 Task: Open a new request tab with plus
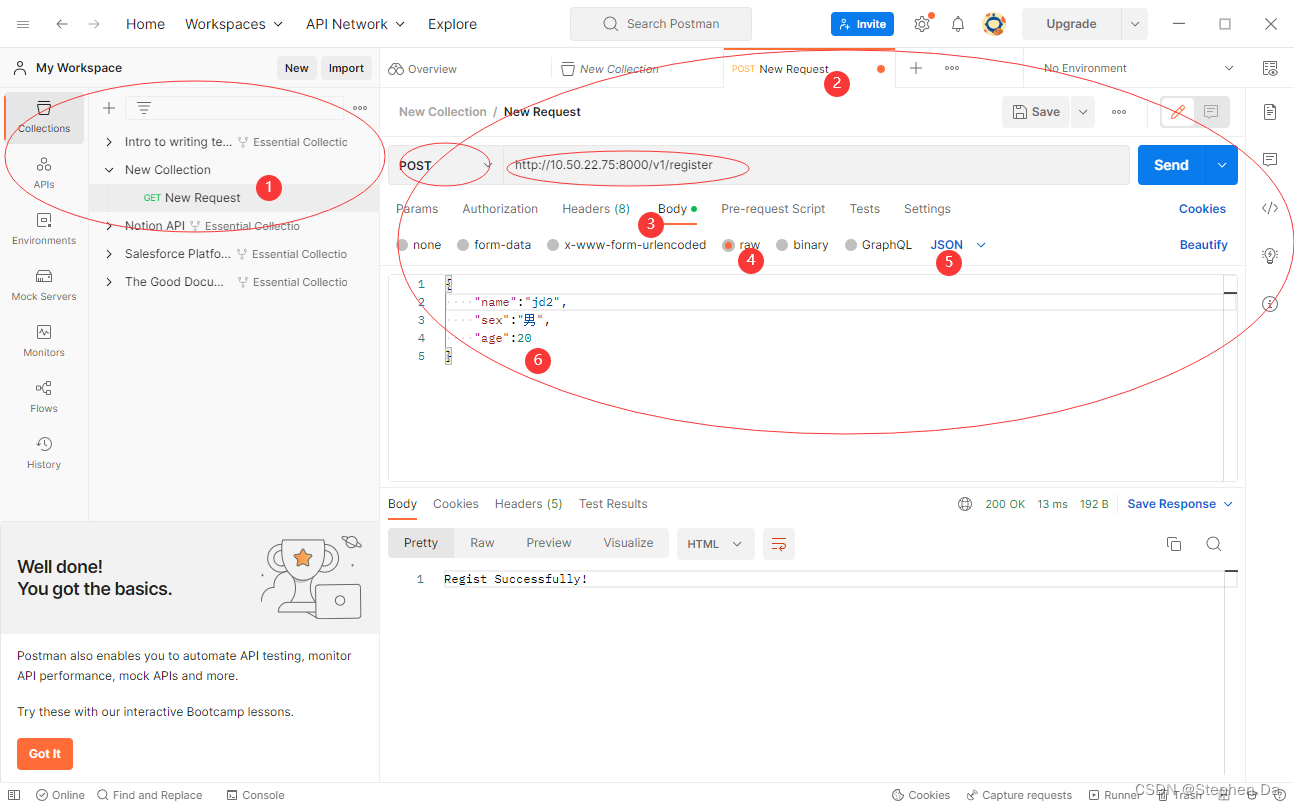click(916, 68)
